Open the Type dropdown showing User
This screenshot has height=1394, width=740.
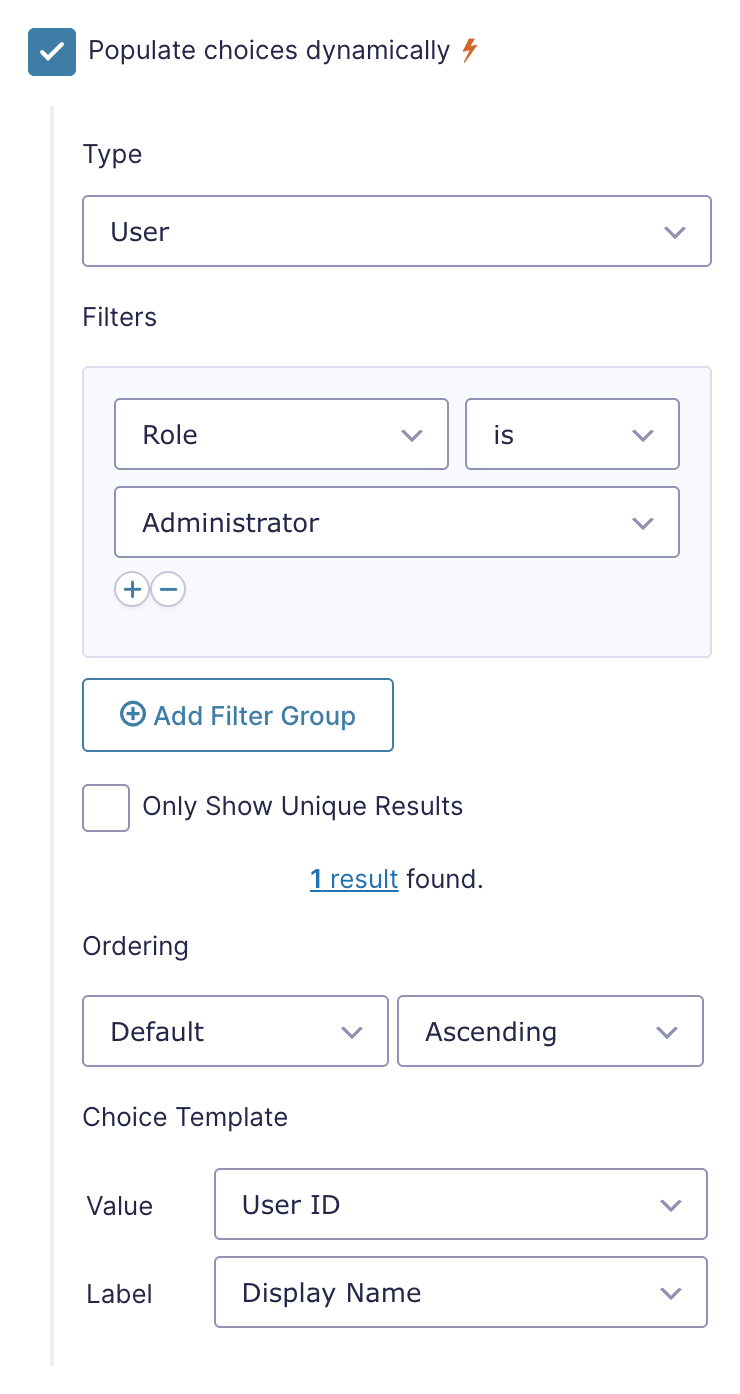(x=396, y=232)
